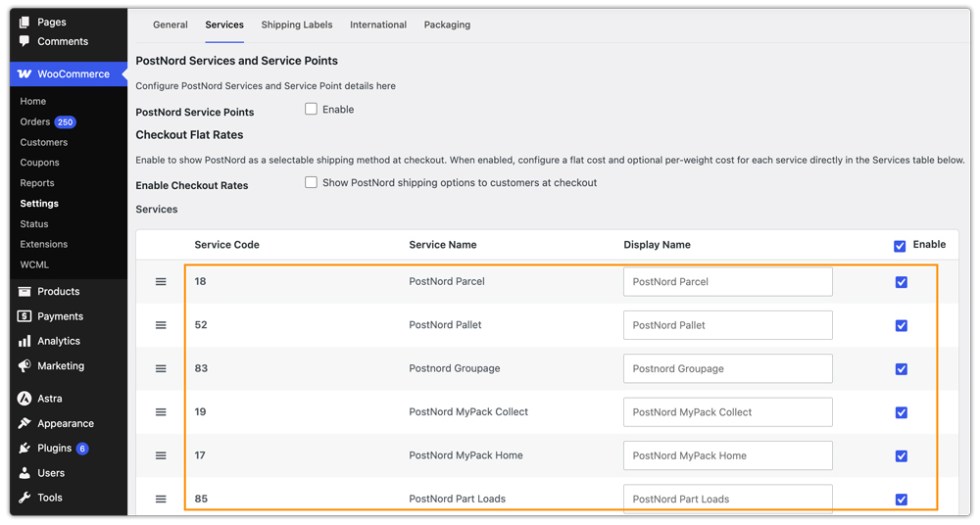Screen dimensions: 980x525
Task: Uncheck enable for PostNord MyPack Collect
Action: [901, 412]
